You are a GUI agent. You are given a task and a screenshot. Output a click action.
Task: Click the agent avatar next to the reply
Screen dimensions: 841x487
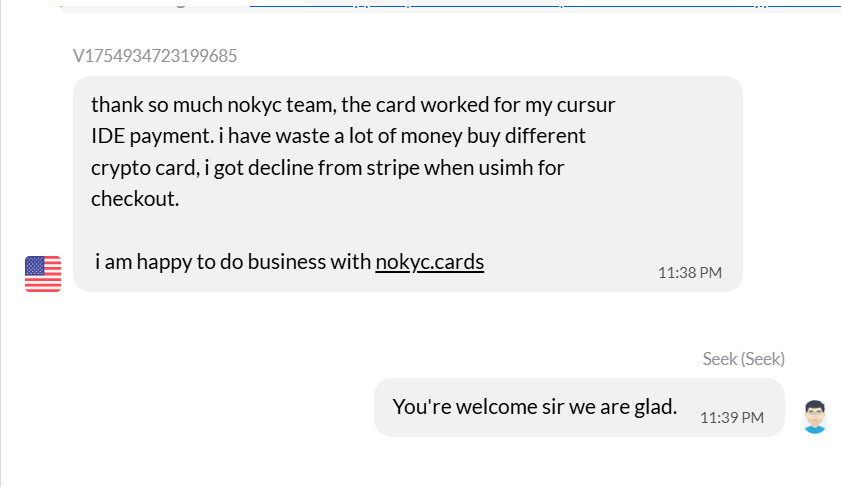click(815, 416)
